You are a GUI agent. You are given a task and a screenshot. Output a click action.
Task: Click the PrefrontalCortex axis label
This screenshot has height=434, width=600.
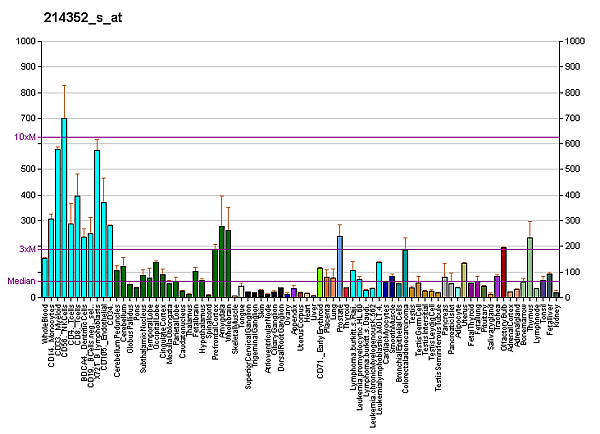[215, 328]
